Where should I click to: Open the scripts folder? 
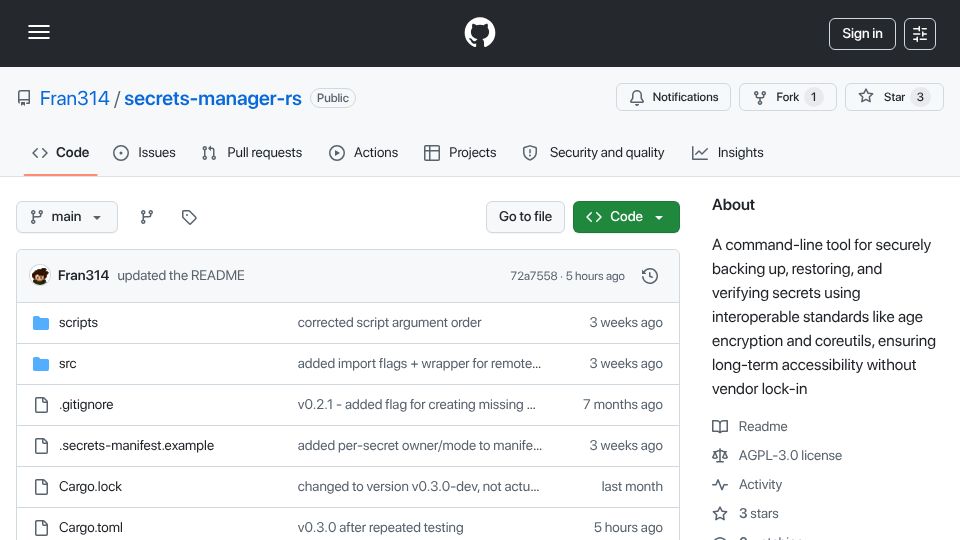click(x=78, y=323)
